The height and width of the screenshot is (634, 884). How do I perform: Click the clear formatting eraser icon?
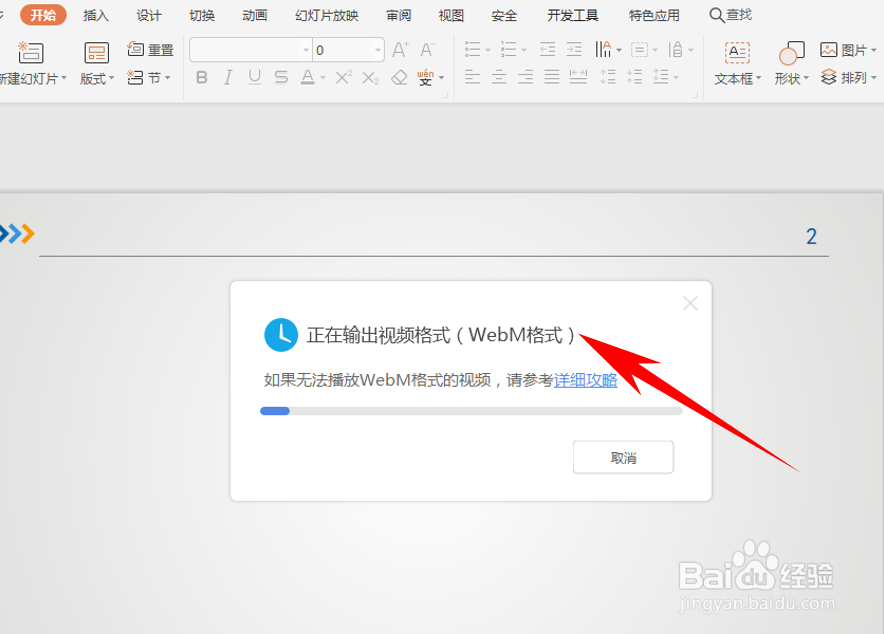[x=399, y=77]
